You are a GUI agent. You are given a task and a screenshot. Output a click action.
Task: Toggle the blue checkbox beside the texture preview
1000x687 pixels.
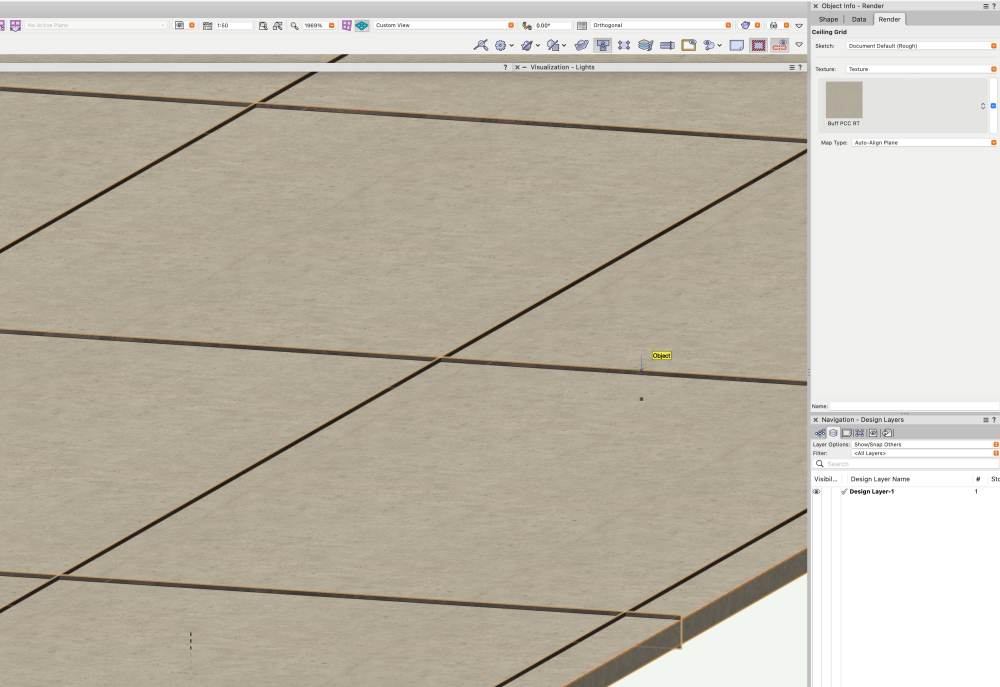coord(993,106)
